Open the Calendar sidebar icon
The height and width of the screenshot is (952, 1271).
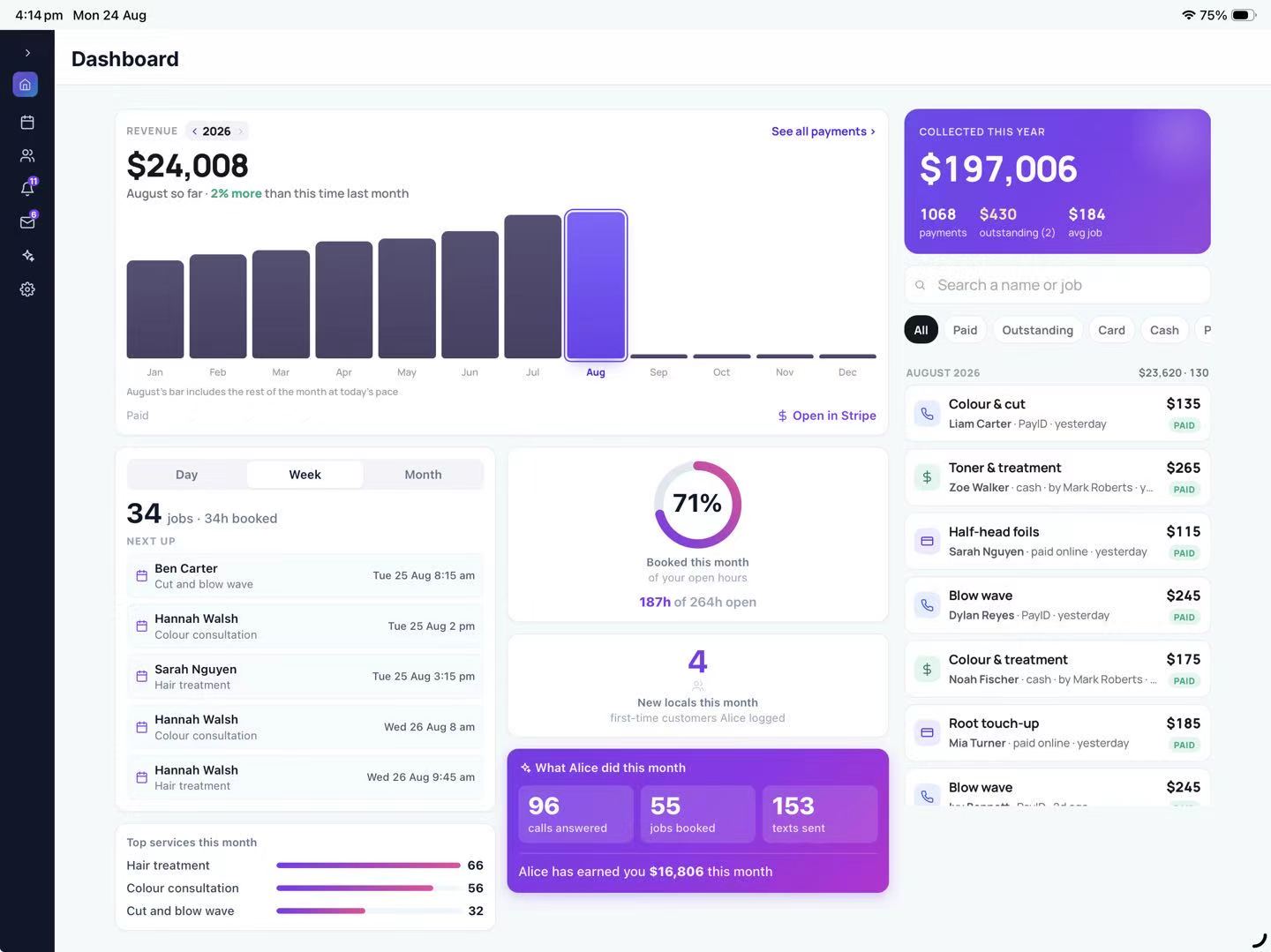pyautogui.click(x=27, y=123)
